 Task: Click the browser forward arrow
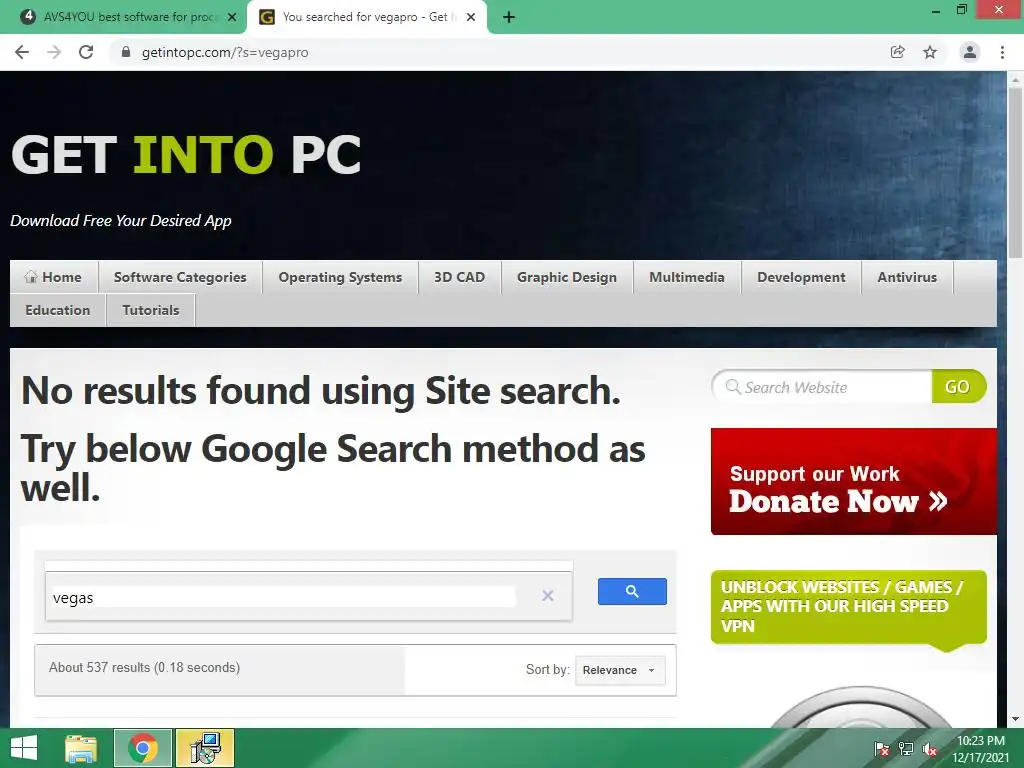click(54, 52)
